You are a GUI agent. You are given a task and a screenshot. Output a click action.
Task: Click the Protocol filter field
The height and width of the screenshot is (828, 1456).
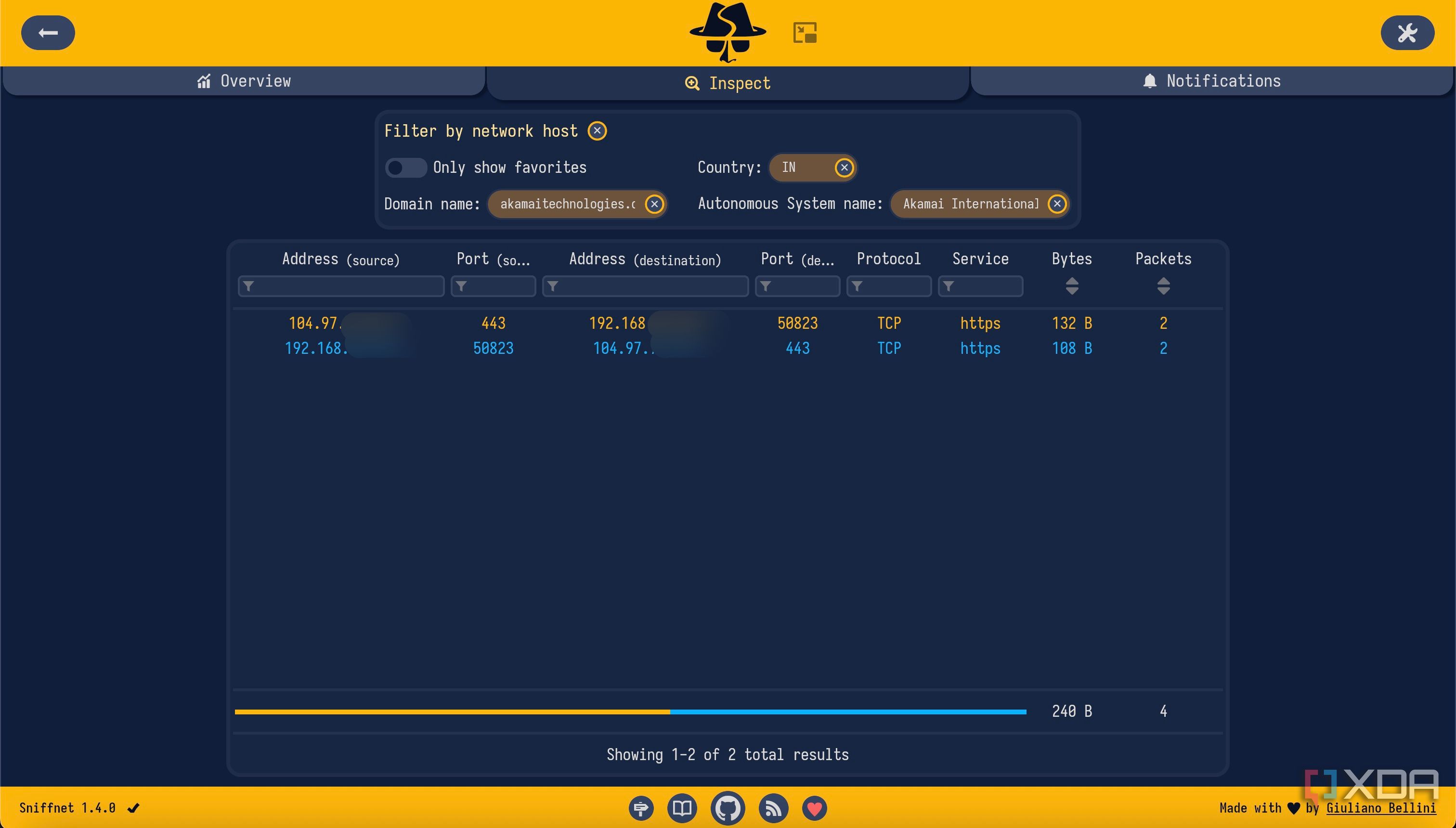pos(889,286)
